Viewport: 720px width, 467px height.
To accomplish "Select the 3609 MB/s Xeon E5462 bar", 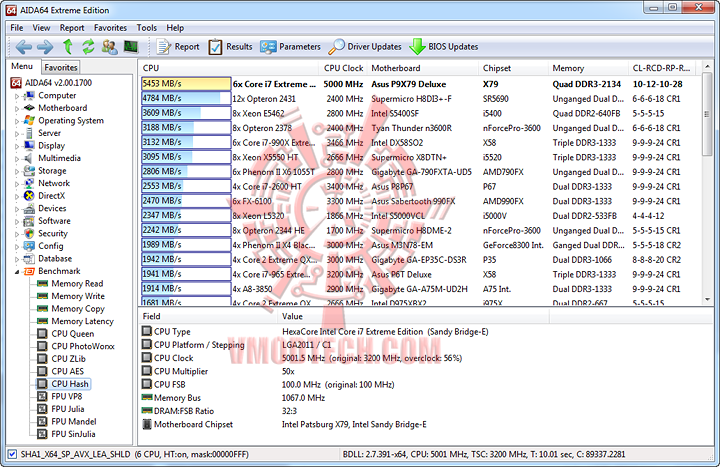I will click(x=186, y=113).
